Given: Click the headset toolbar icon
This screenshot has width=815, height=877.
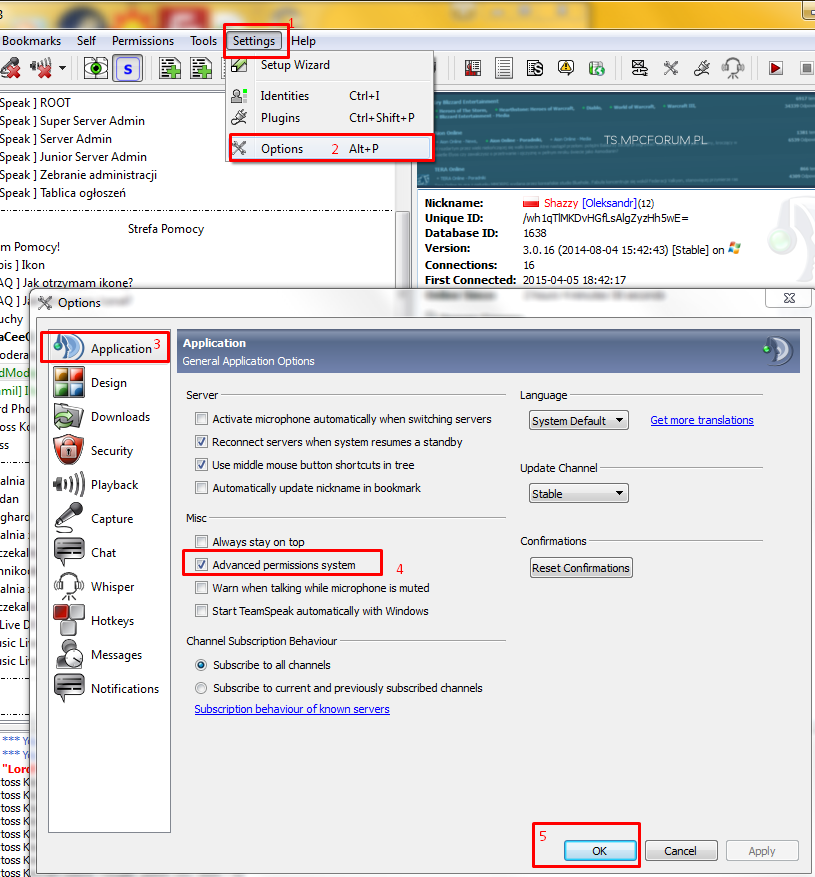Looking at the screenshot, I should pyautogui.click(x=733, y=68).
